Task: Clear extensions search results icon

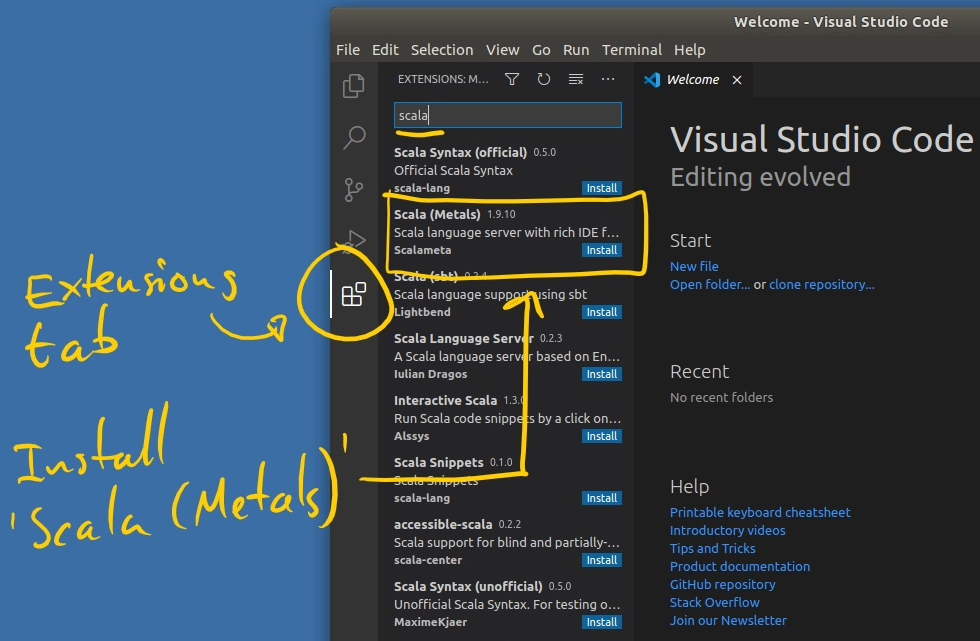Action: (x=576, y=79)
